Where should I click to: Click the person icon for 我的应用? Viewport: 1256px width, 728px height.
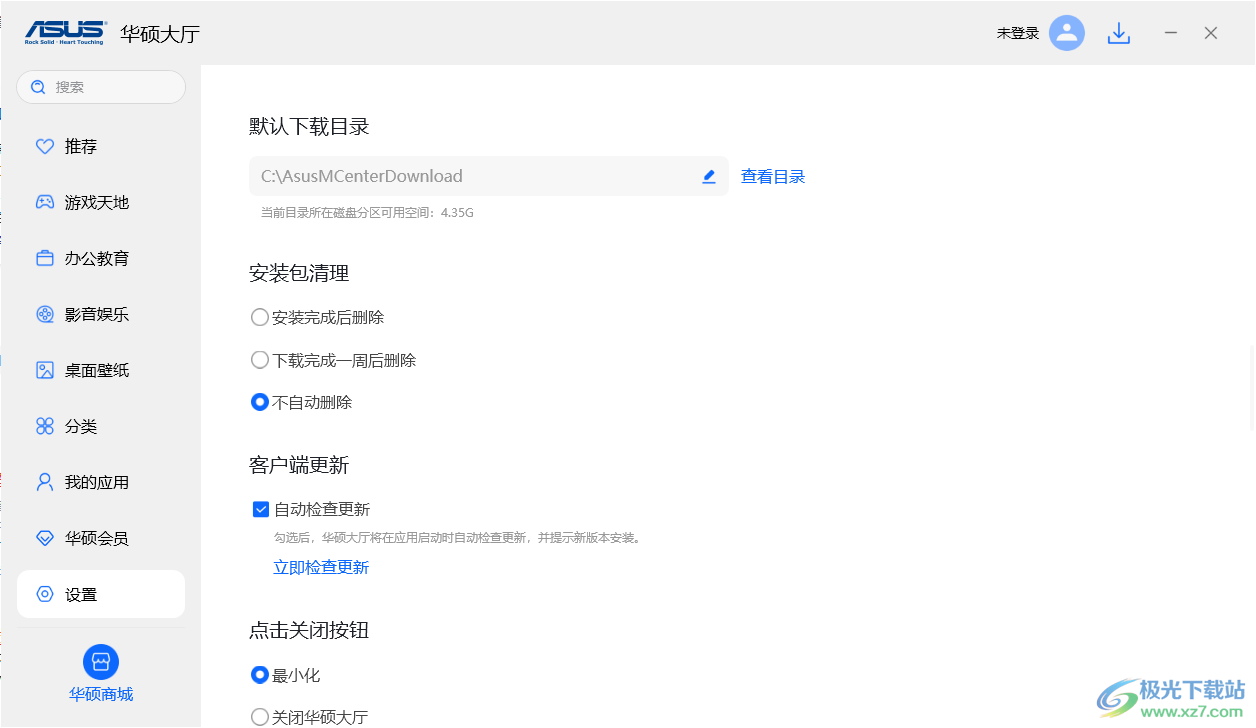pyautogui.click(x=45, y=483)
